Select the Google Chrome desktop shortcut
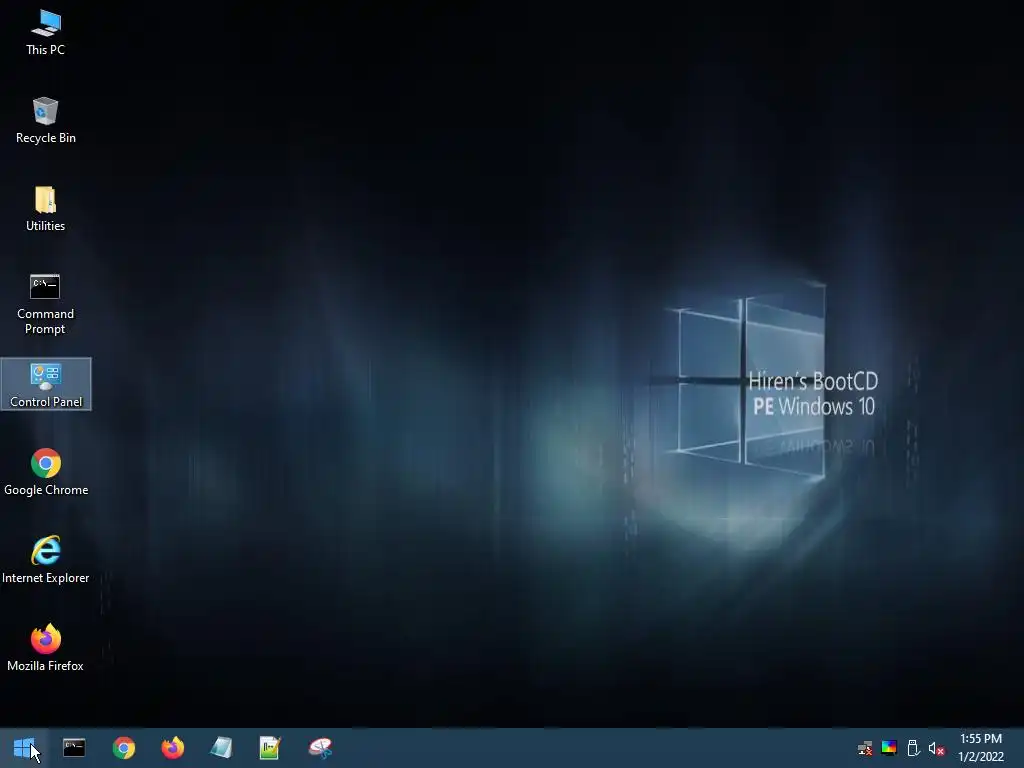The image size is (1024, 768). [46, 472]
